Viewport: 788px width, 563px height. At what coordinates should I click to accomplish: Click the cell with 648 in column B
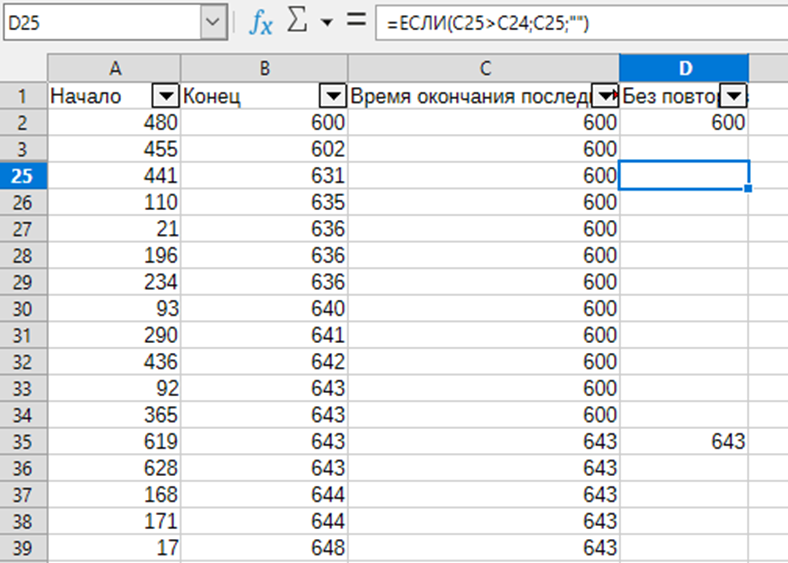click(264, 547)
